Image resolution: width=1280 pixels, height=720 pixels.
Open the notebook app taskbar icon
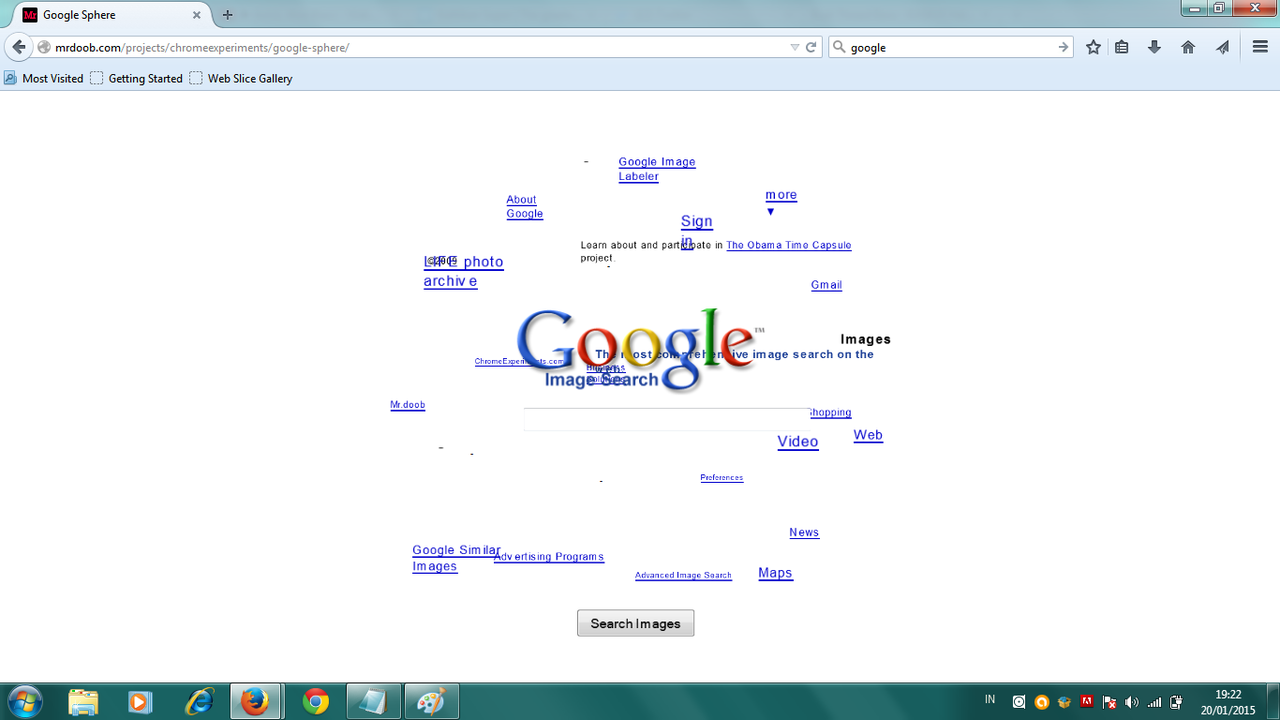click(x=373, y=702)
